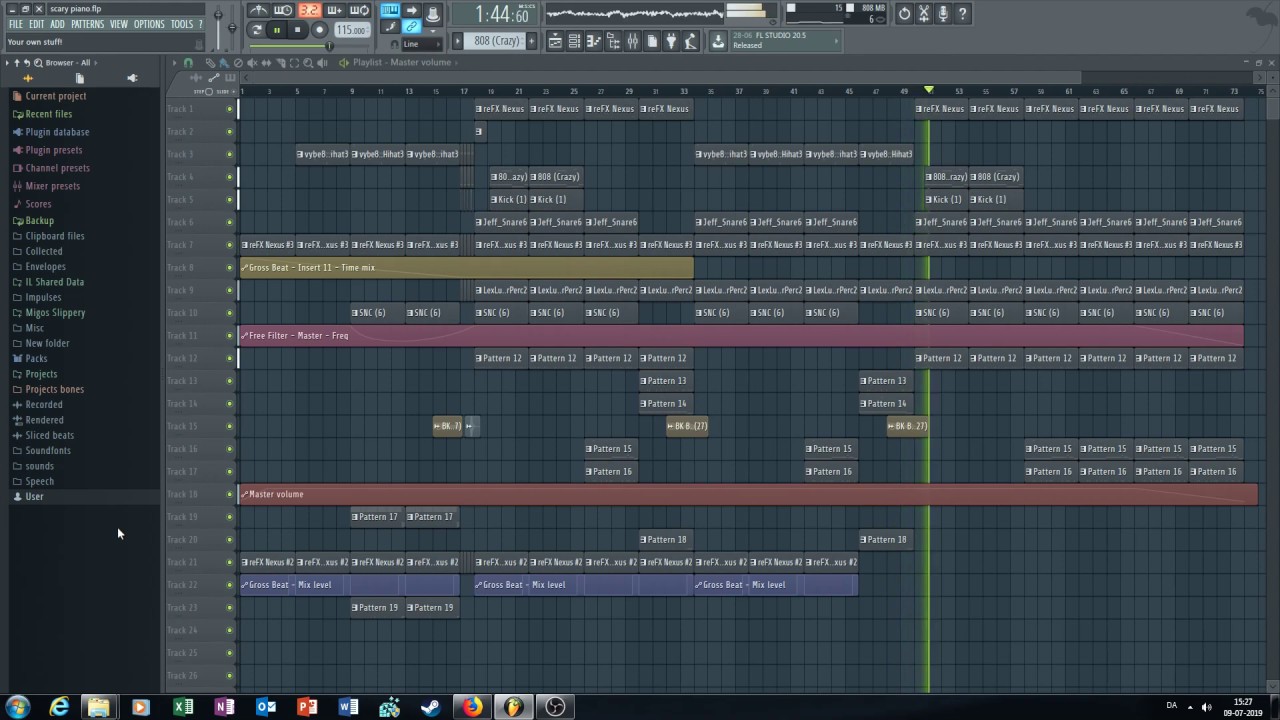Open the OPTIONS menu
This screenshot has width=1280, height=720.
pyautogui.click(x=149, y=24)
